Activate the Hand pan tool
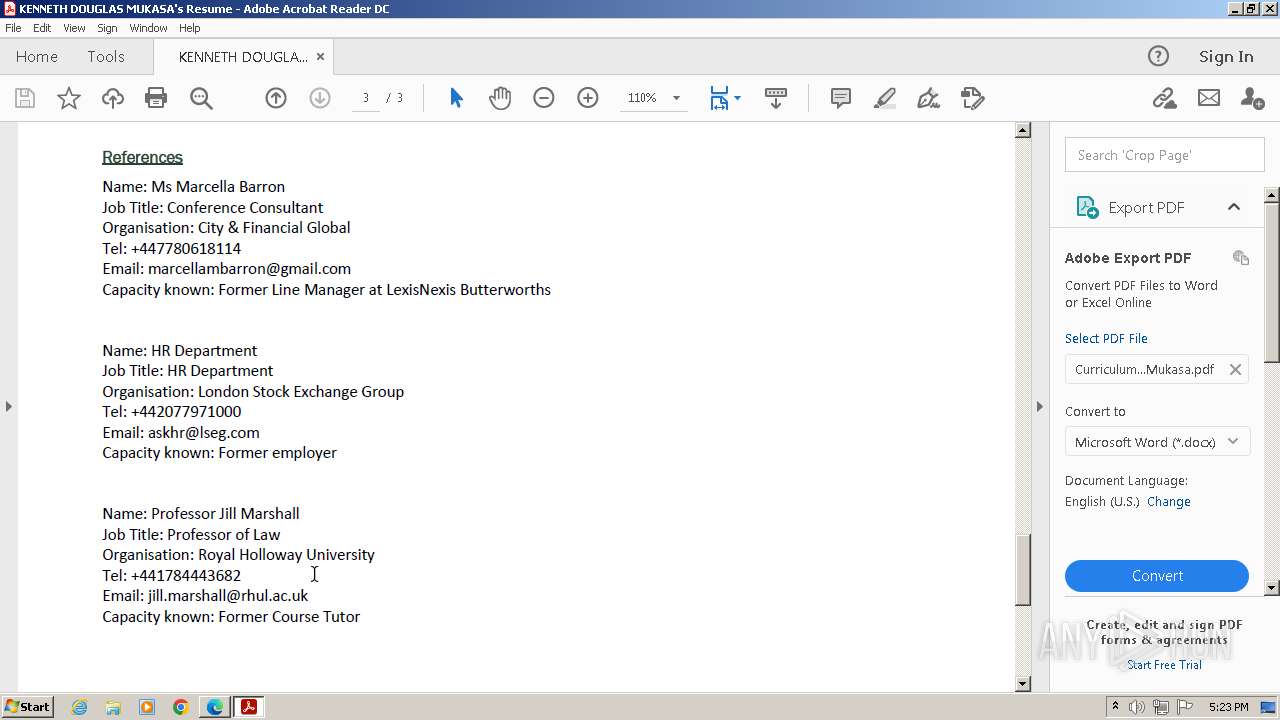1280x720 pixels. click(x=500, y=98)
